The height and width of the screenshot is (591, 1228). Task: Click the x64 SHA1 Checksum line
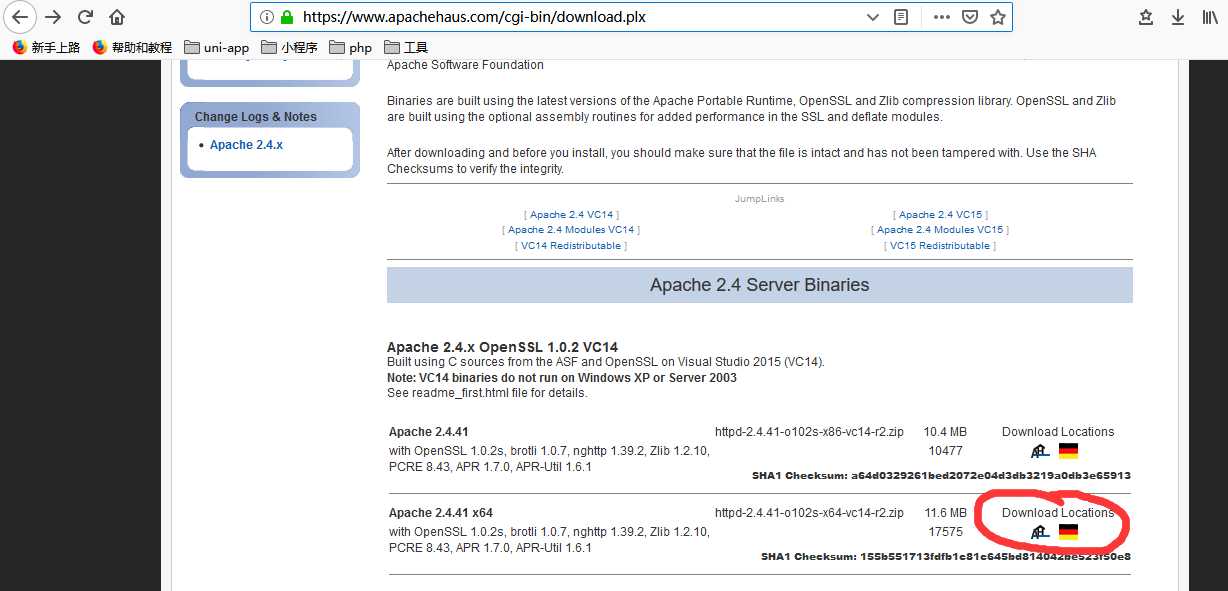pyautogui.click(x=946, y=557)
